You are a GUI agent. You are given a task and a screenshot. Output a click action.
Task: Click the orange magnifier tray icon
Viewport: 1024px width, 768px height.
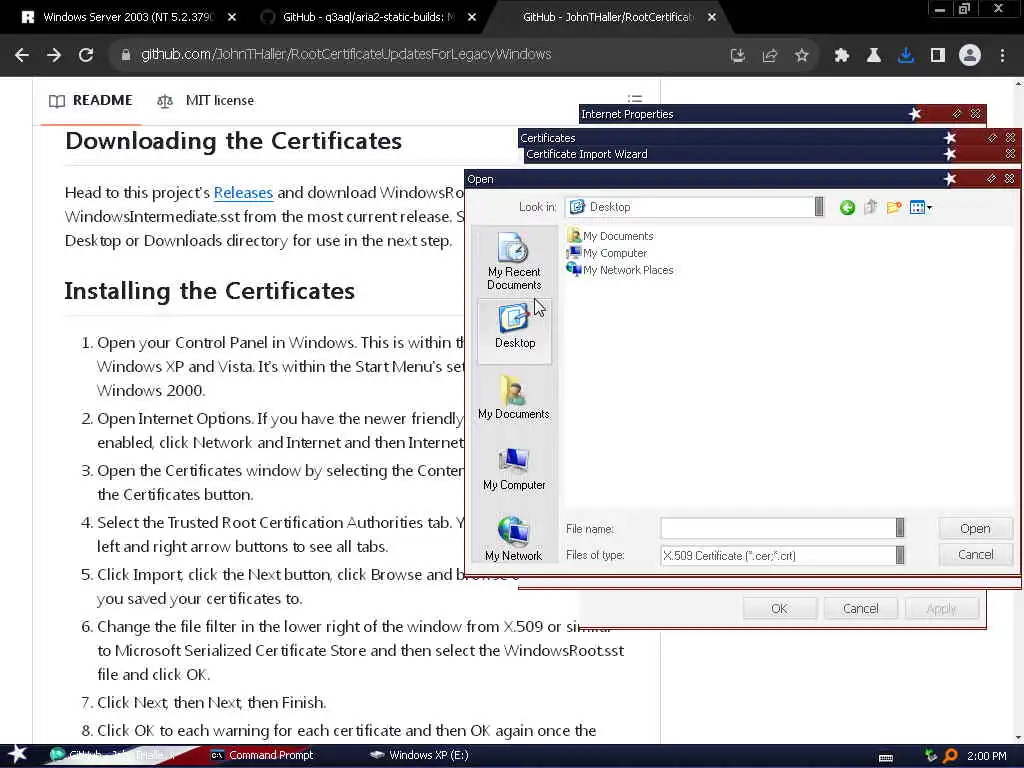point(950,756)
